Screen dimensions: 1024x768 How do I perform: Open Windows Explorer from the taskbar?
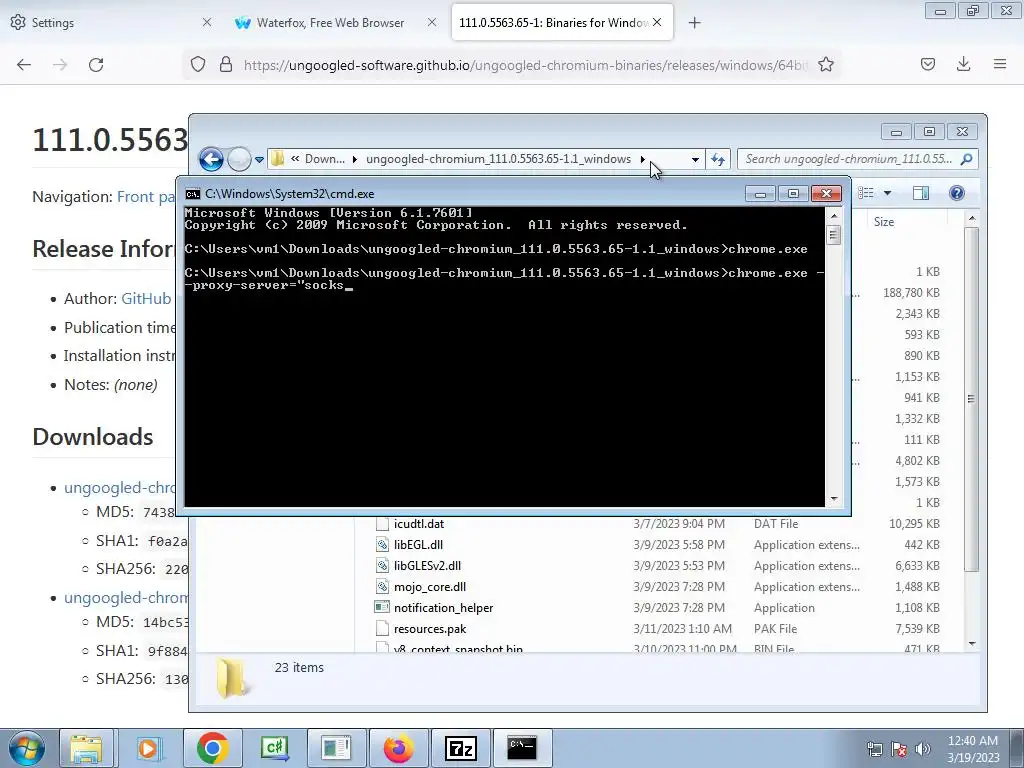(x=86, y=748)
